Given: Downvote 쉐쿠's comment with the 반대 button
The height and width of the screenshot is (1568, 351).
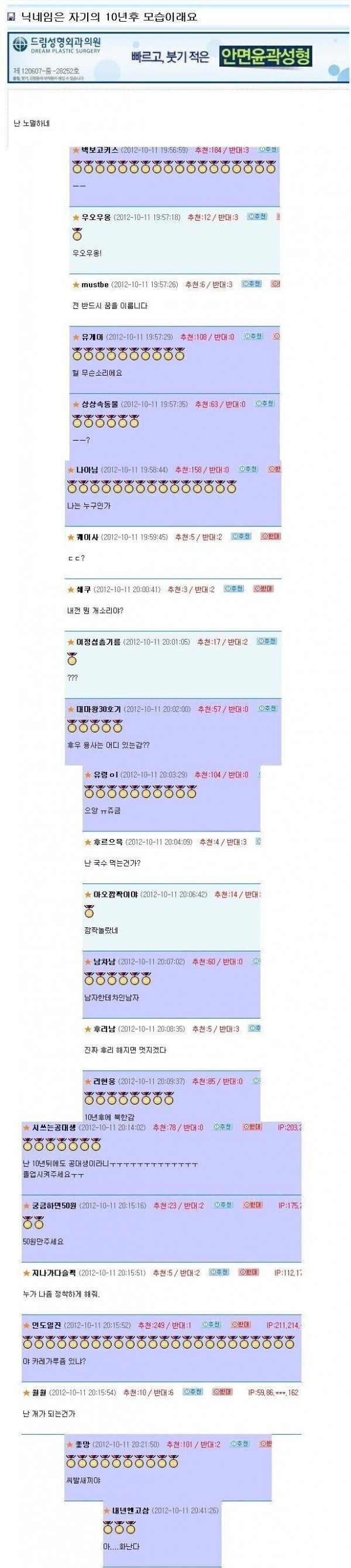Looking at the screenshot, I should click(x=263, y=589).
